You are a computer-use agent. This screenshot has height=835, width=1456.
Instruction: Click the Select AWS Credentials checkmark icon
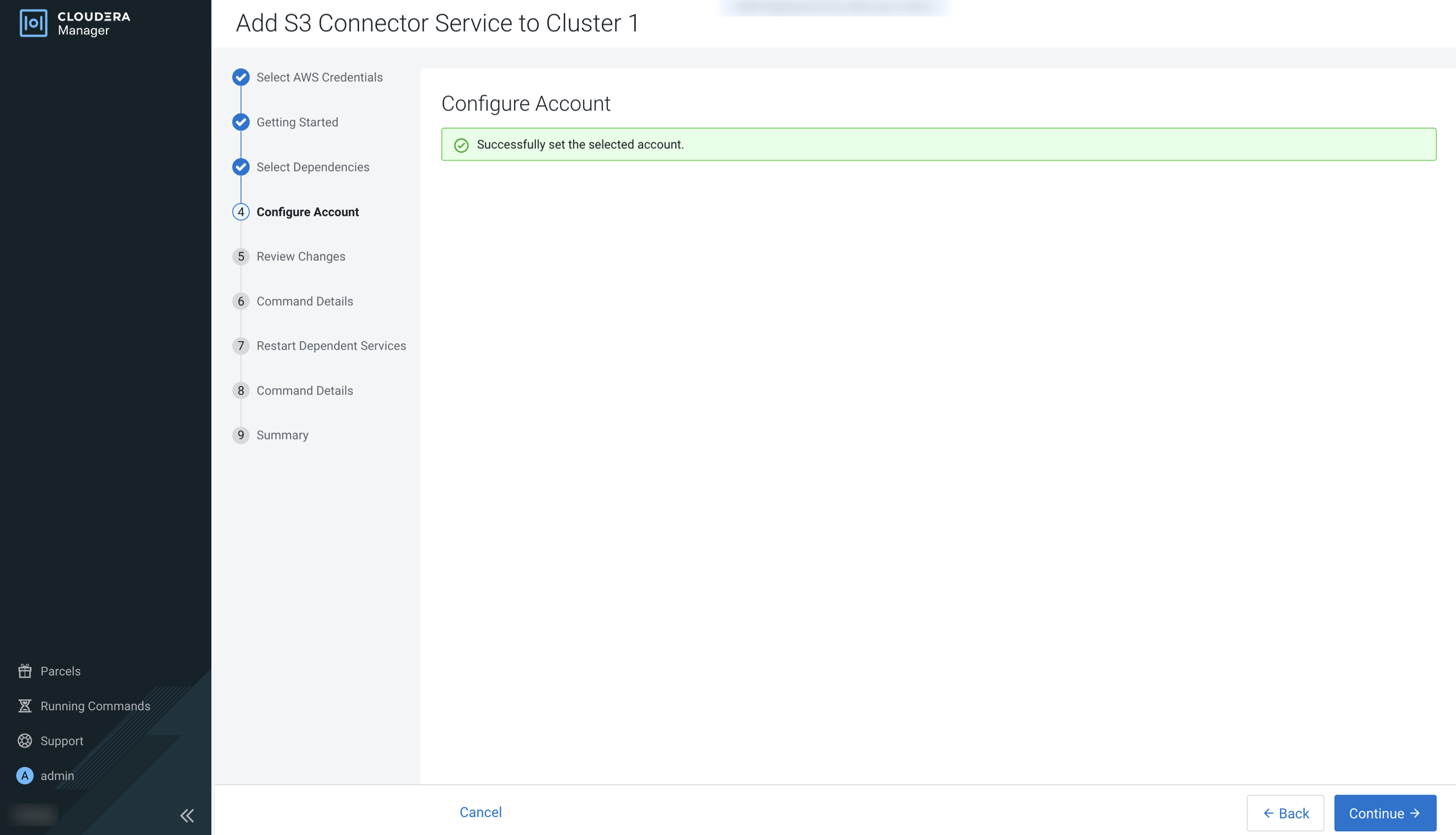point(241,77)
